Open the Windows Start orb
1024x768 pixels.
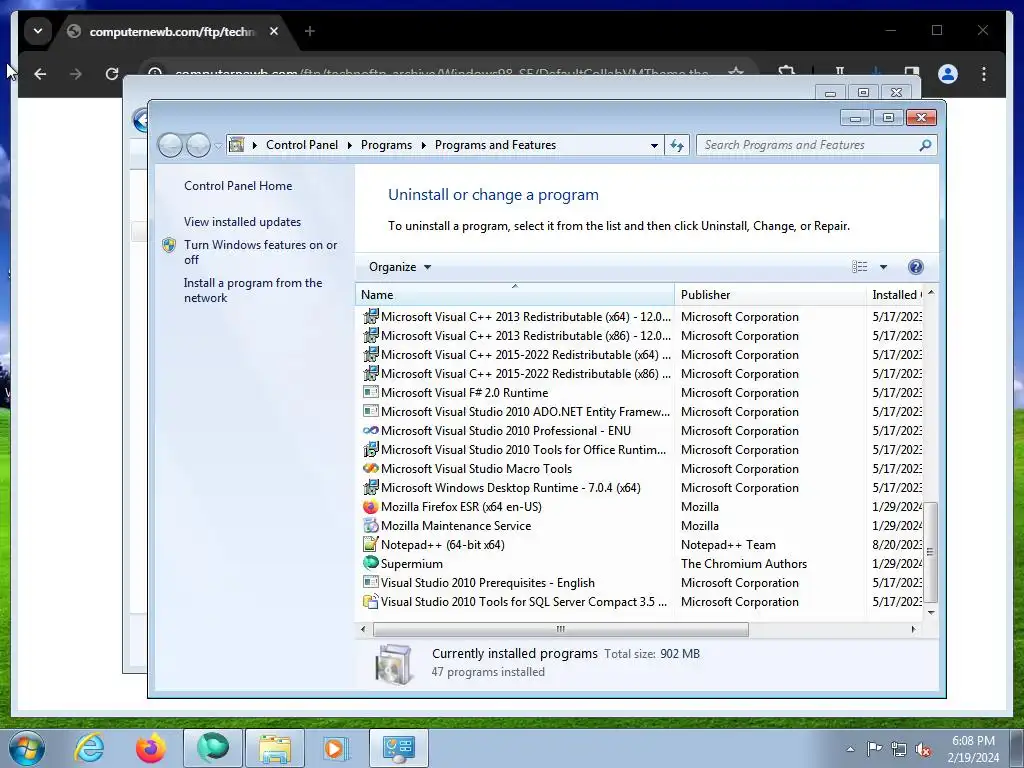(x=27, y=748)
